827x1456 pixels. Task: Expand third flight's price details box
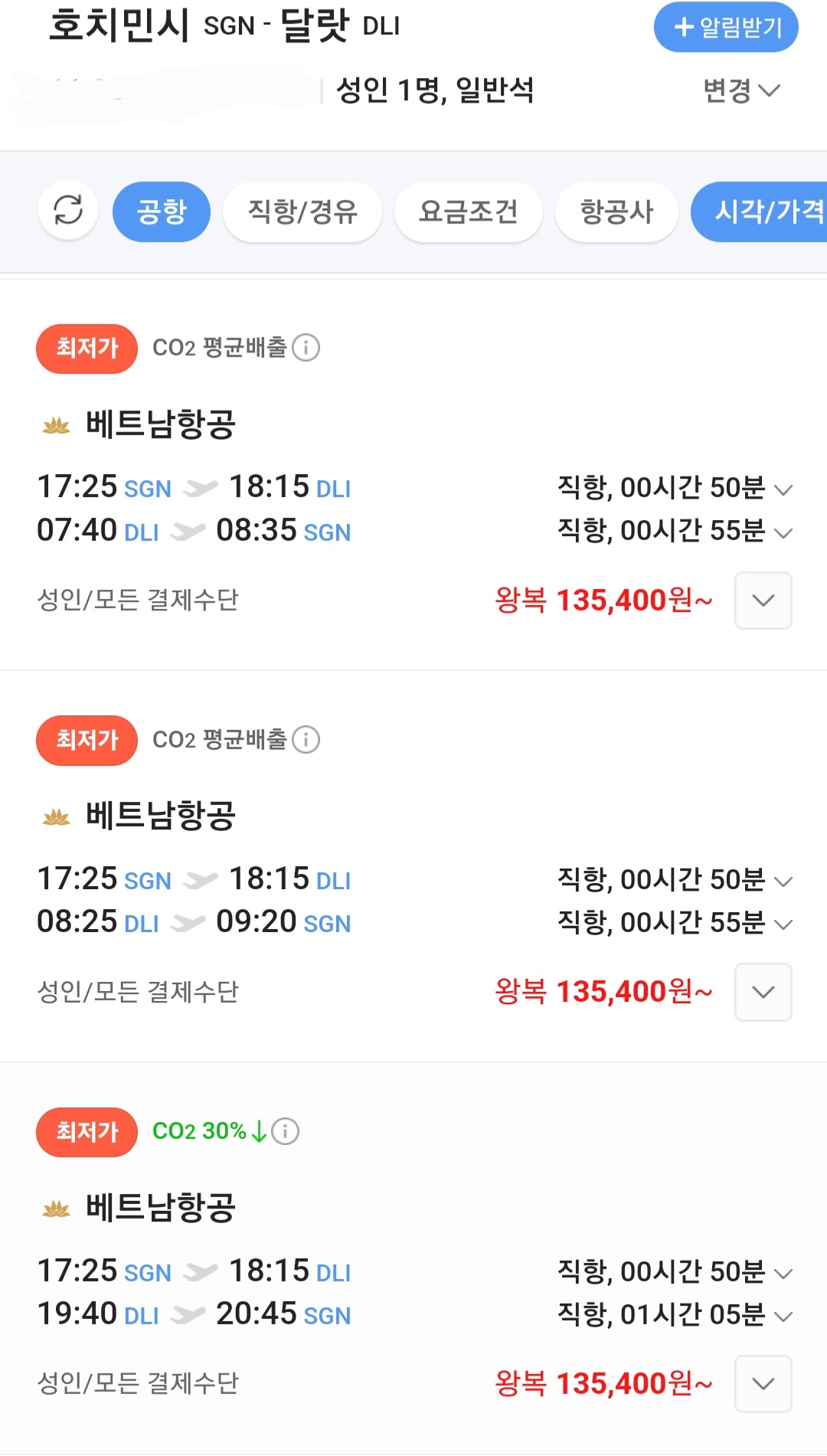coord(763,1384)
